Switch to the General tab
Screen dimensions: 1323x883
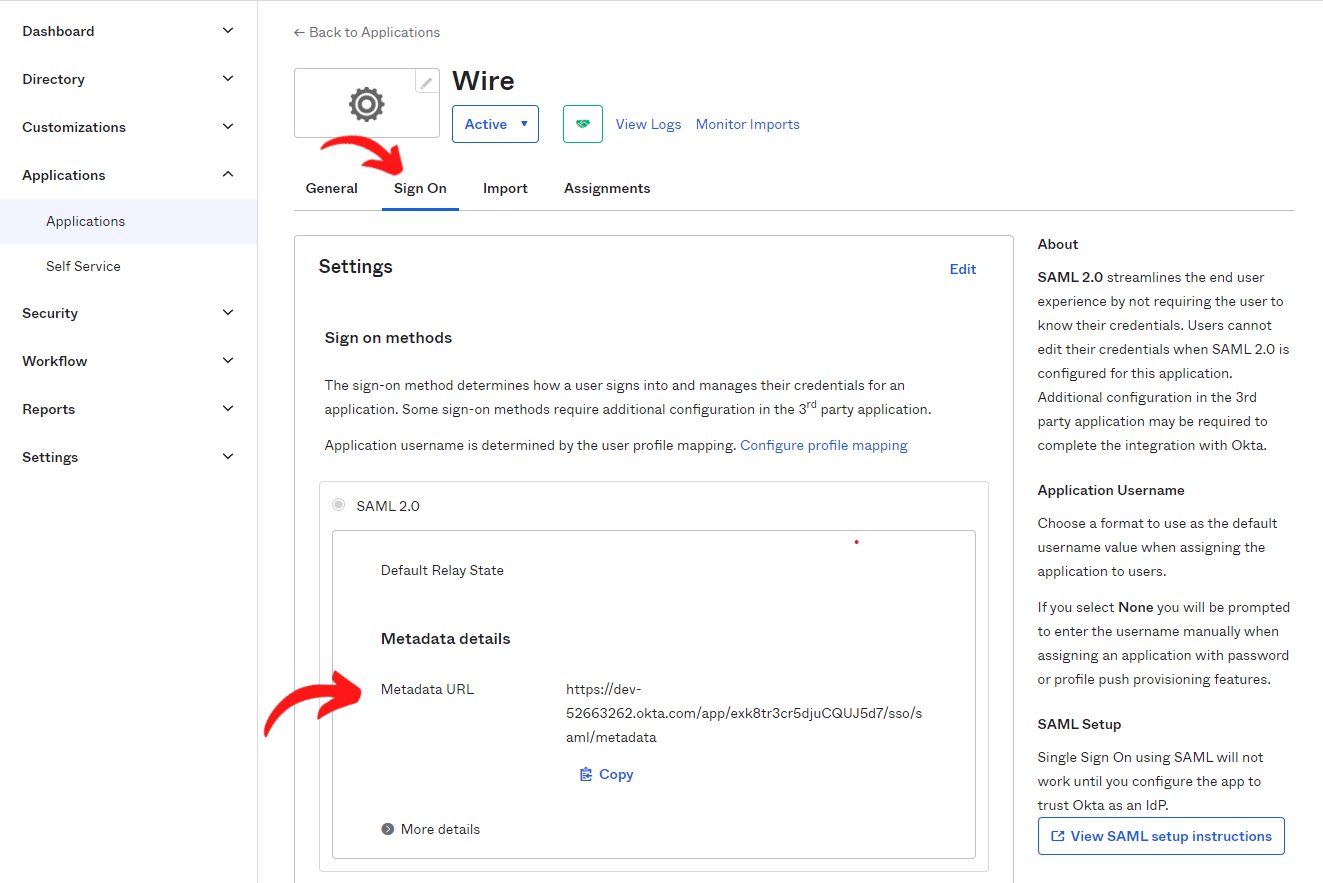click(x=332, y=188)
